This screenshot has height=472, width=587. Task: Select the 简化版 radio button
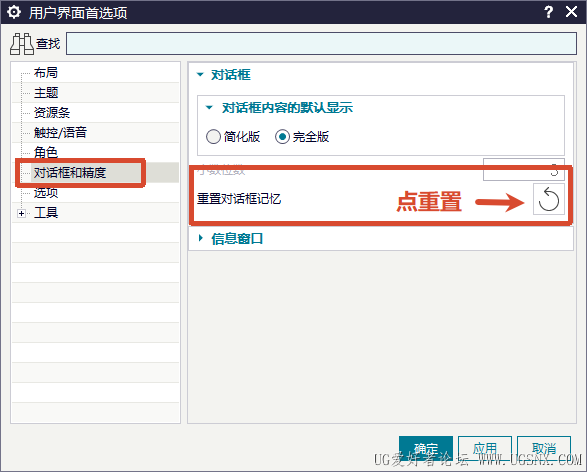tap(213, 137)
